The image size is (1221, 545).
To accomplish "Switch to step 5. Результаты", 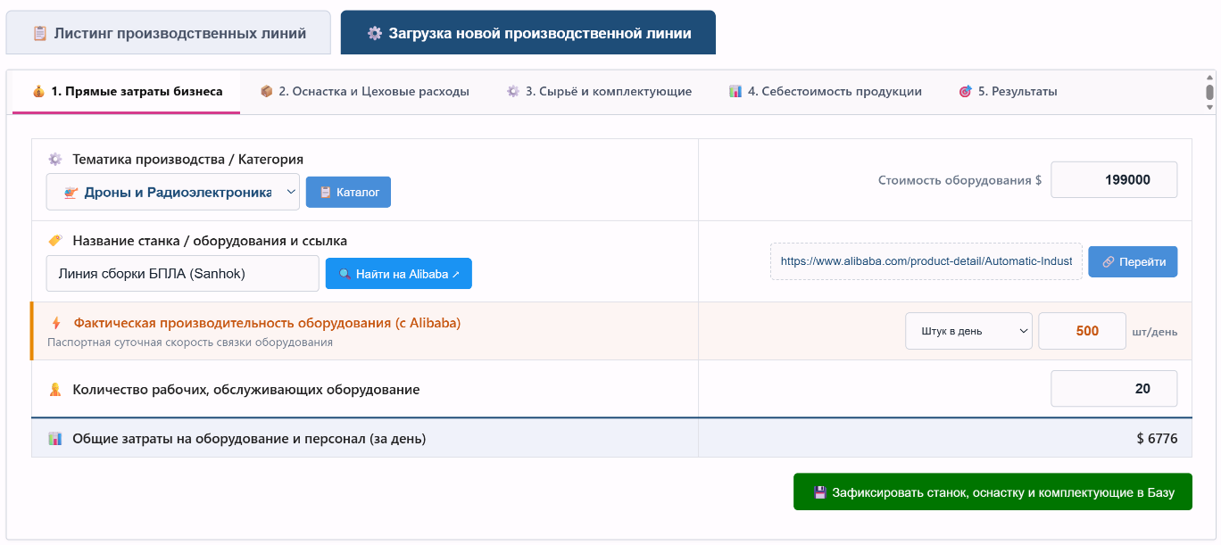I will pyautogui.click(x=1007, y=91).
